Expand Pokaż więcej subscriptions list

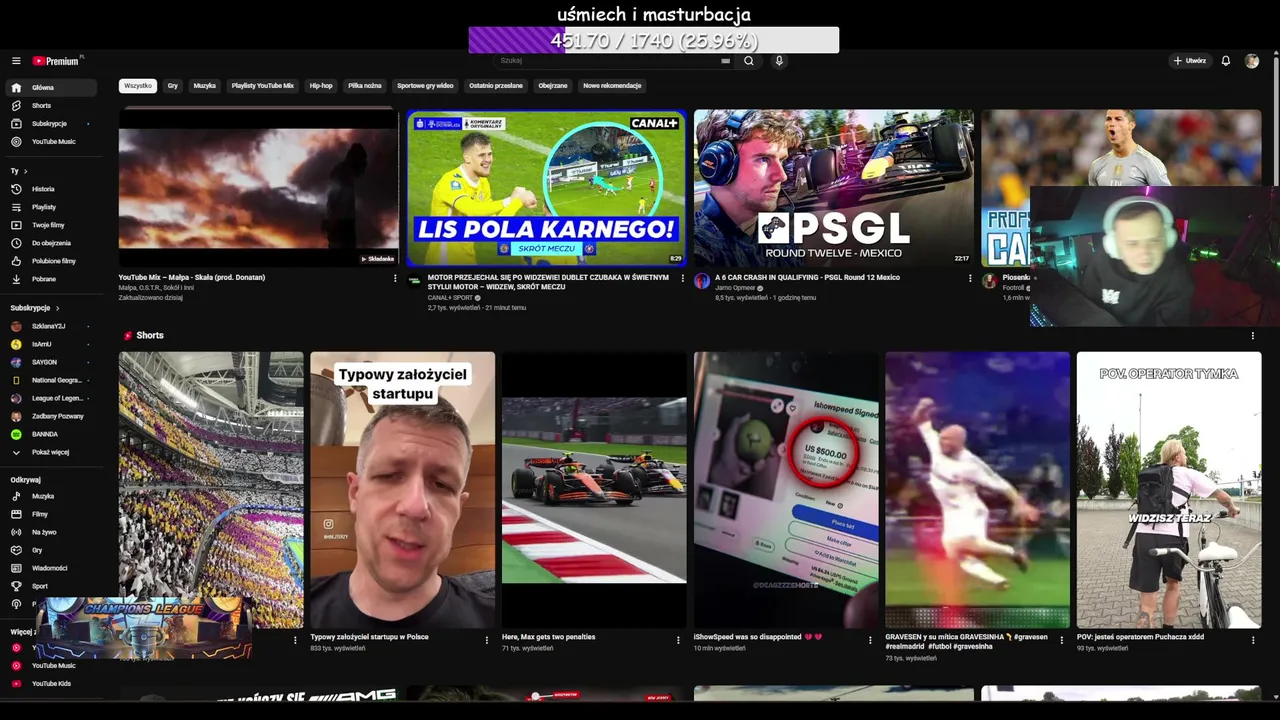tap(53, 452)
